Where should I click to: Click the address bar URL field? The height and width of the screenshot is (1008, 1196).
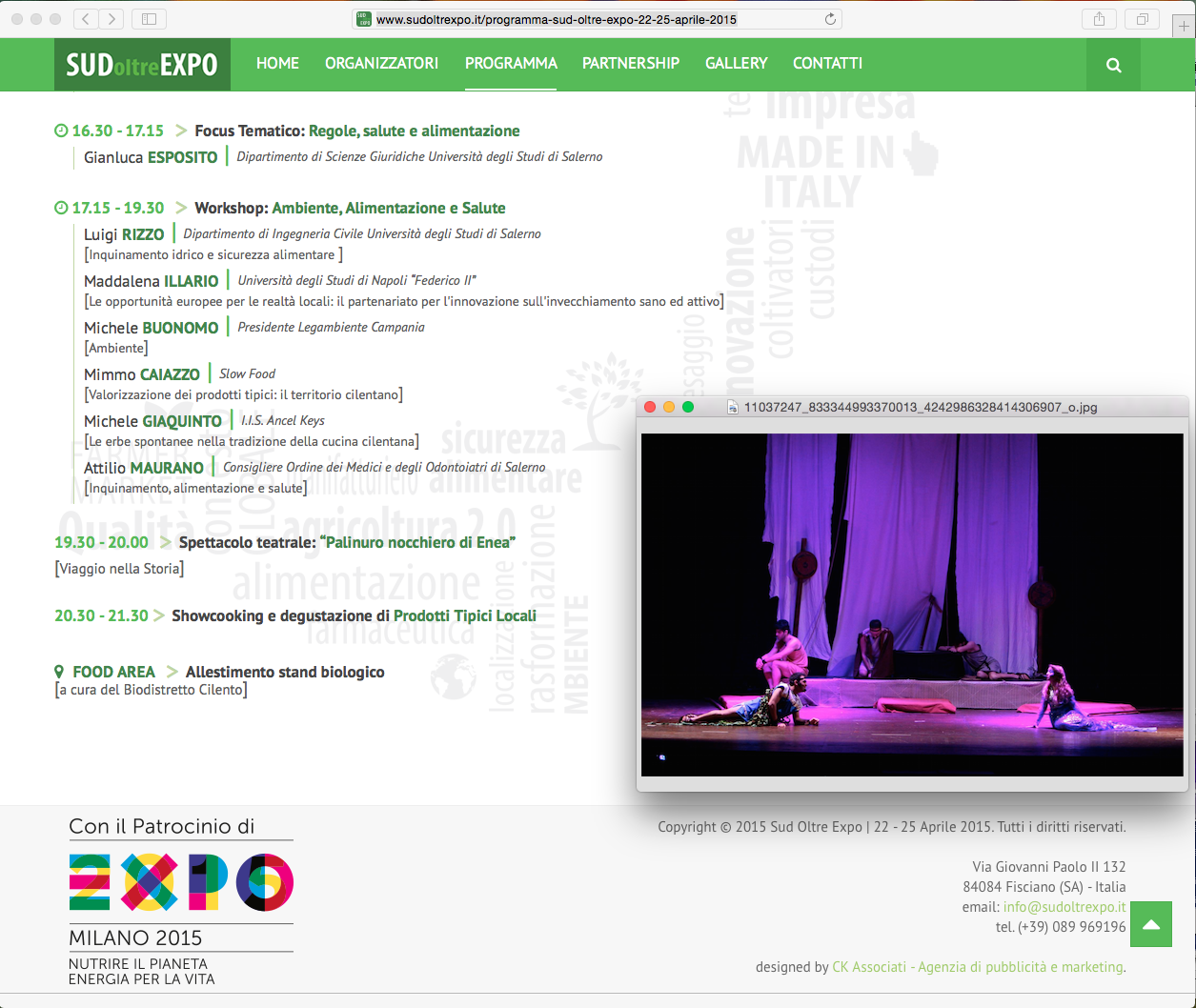click(x=598, y=19)
